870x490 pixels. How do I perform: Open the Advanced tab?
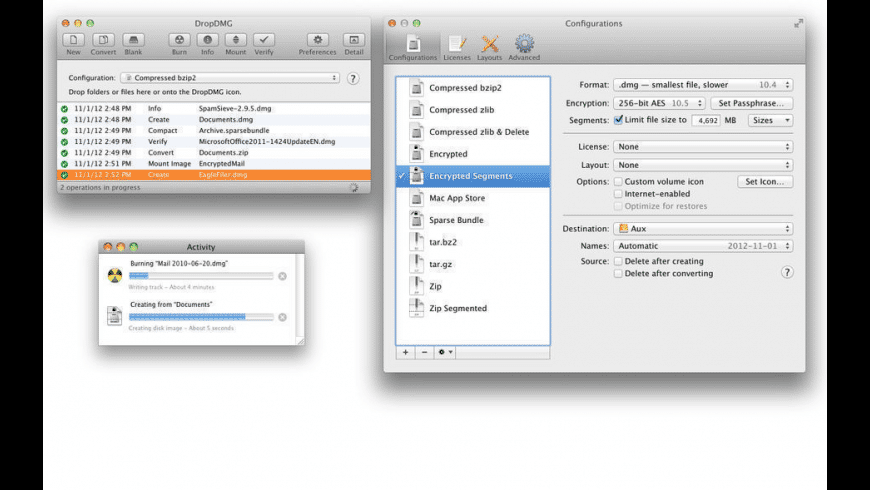coord(524,47)
